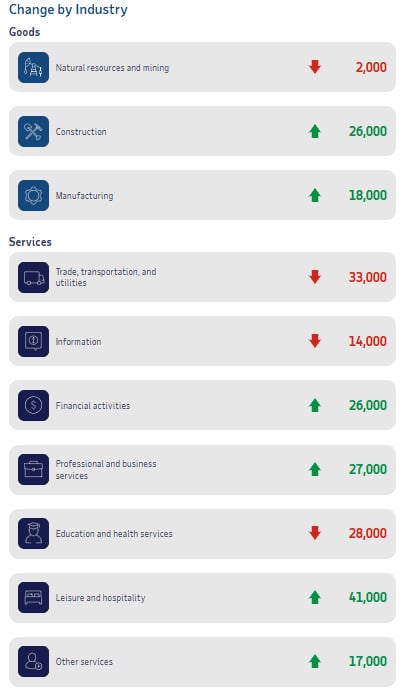
Task: Select the Financial activities dollar icon
Action: point(34,406)
